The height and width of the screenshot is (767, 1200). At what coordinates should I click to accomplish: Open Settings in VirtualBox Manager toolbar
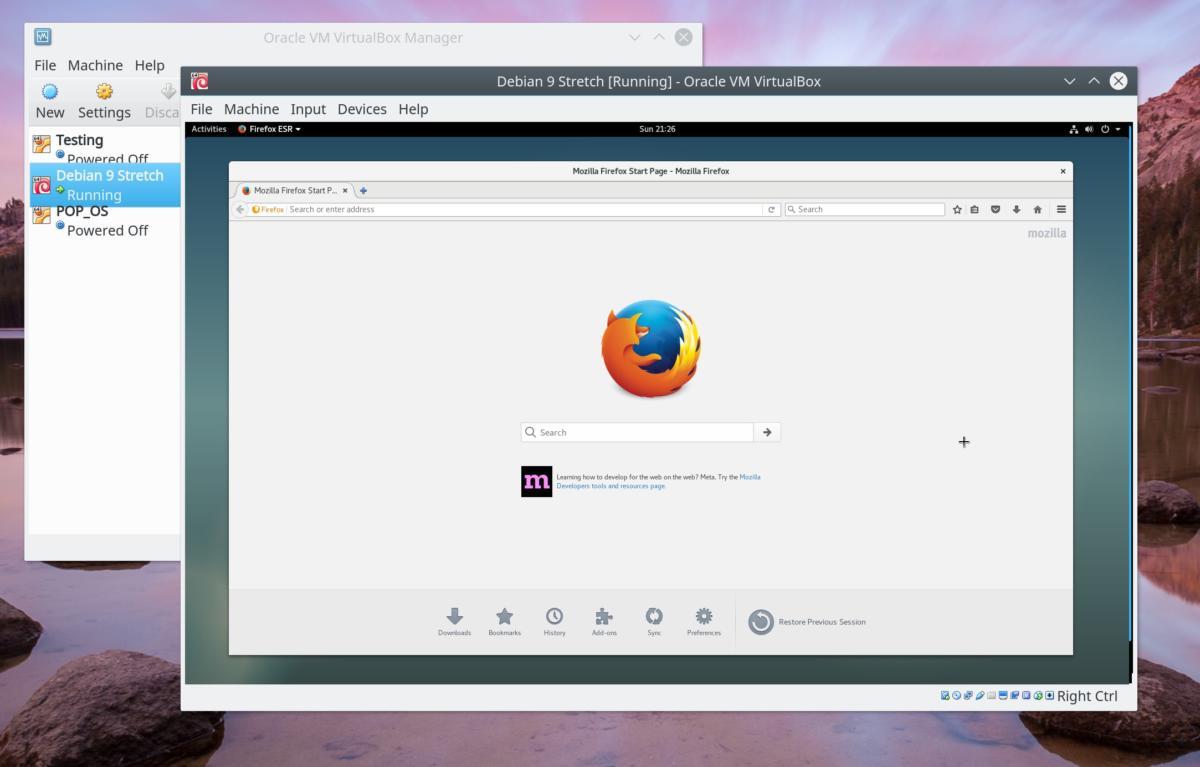104,101
